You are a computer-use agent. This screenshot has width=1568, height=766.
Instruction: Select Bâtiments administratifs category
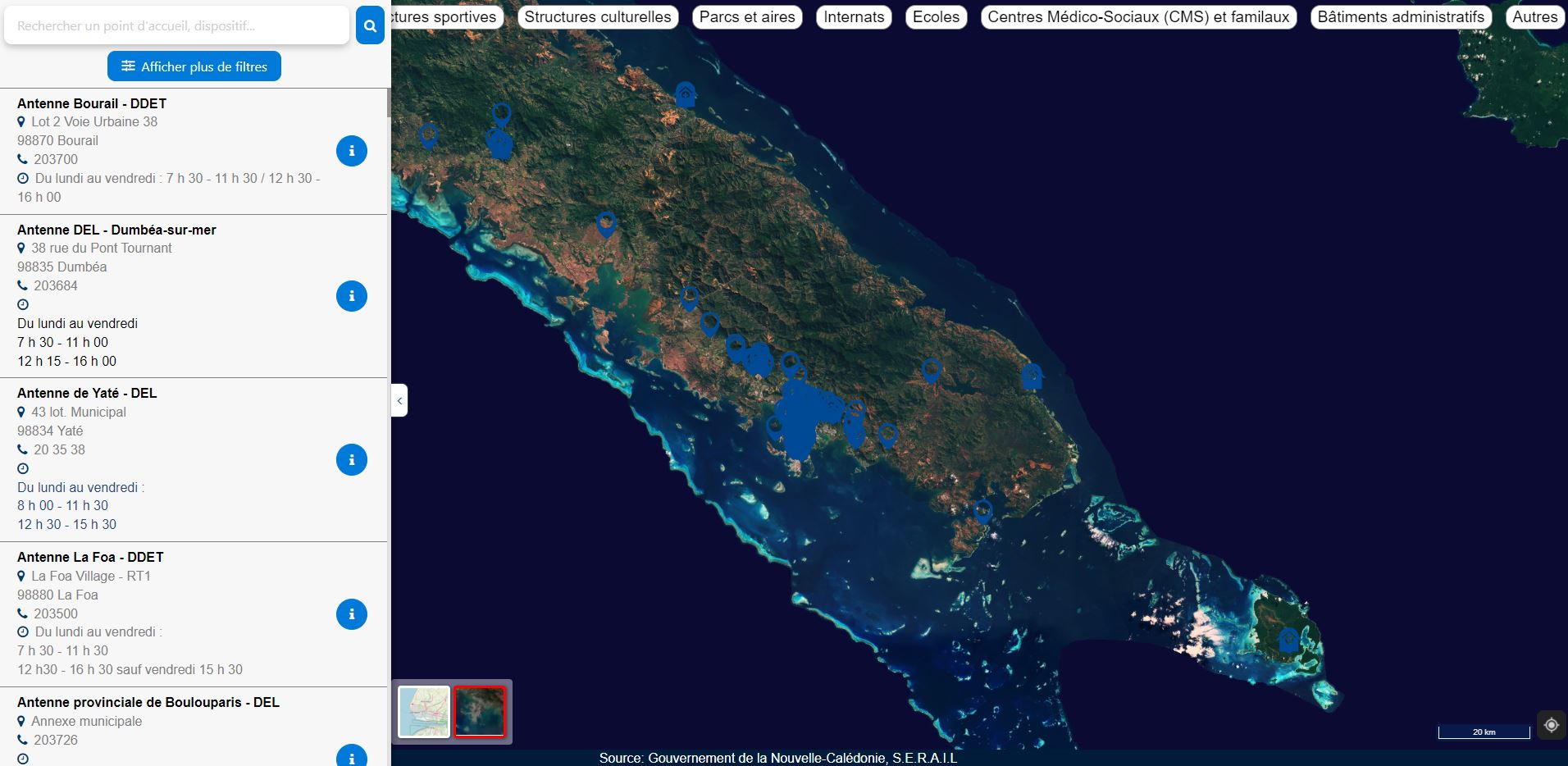point(1401,17)
